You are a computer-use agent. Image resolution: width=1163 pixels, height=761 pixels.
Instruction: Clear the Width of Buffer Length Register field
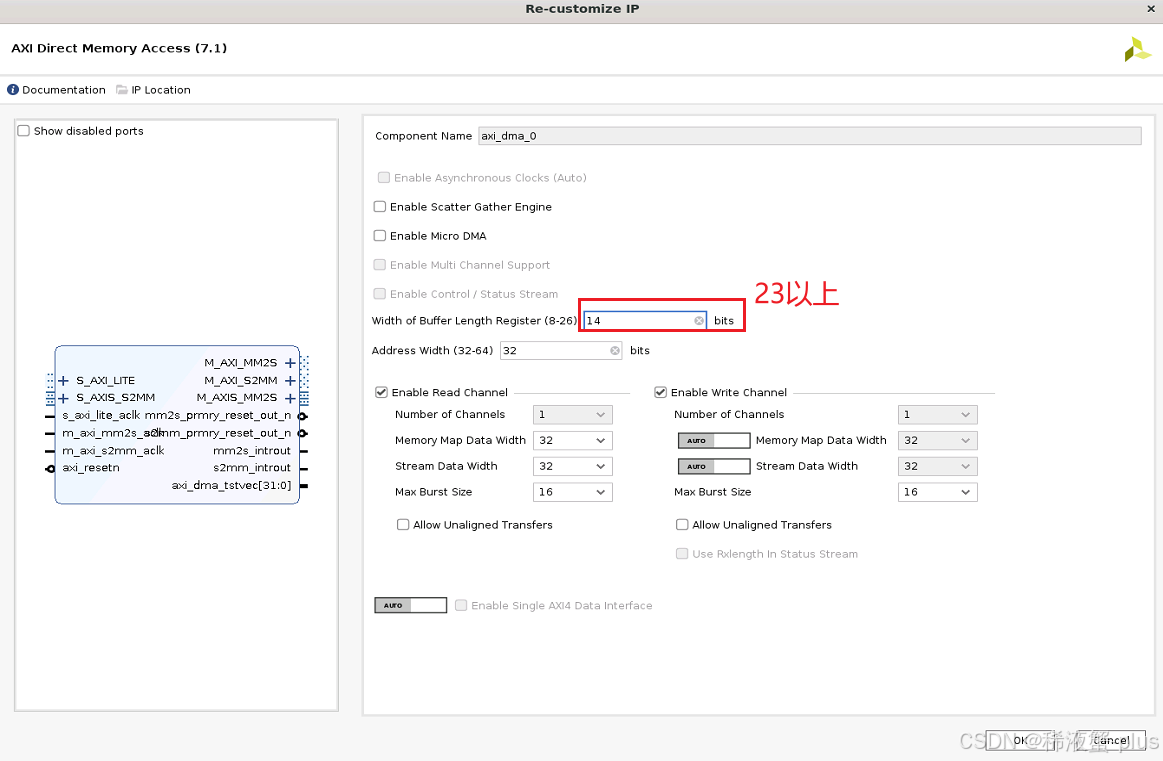699,320
